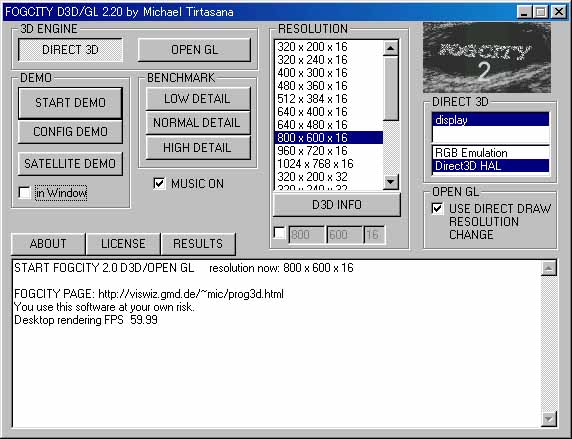572x439 pixels.
Task: Run HIGH DETAIL benchmark
Action: pos(198,147)
